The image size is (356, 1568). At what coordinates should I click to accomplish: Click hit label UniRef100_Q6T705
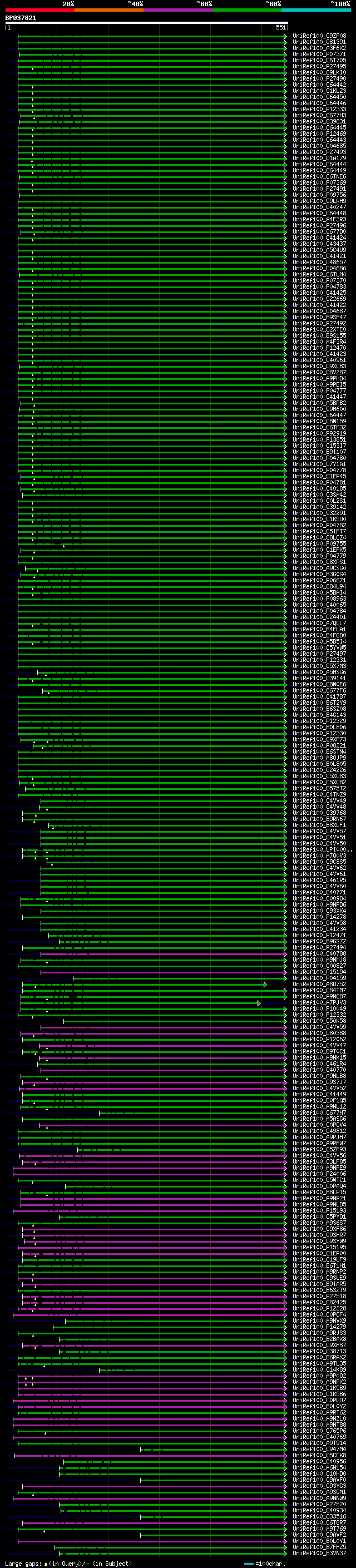319,60
